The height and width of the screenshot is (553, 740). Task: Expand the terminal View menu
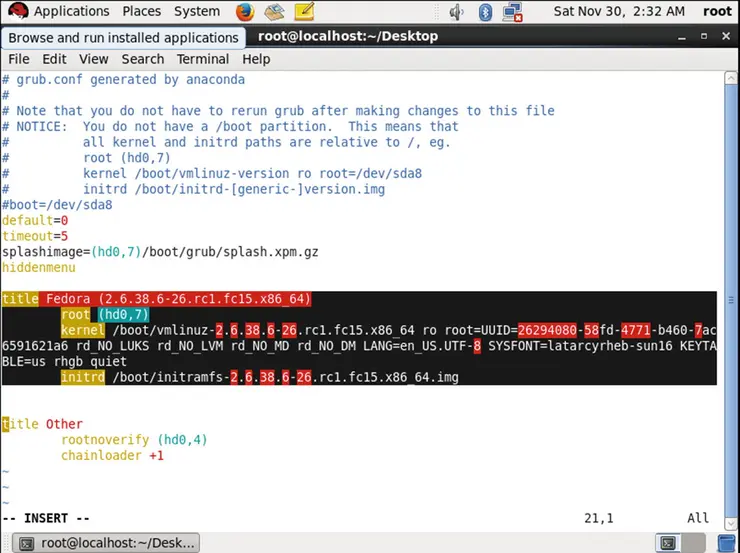[x=93, y=59]
